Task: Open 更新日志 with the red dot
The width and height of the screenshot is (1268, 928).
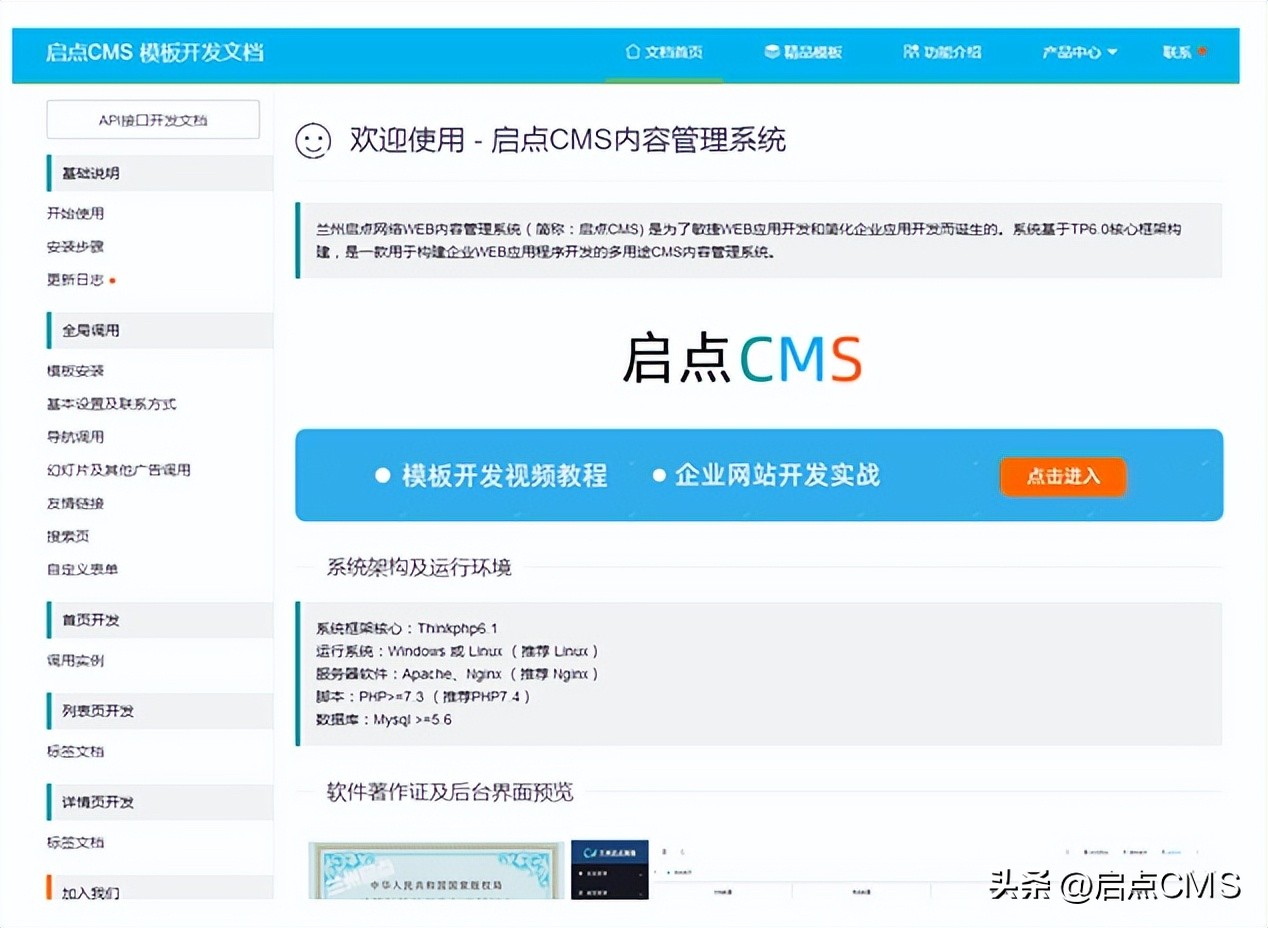Action: 76,280
